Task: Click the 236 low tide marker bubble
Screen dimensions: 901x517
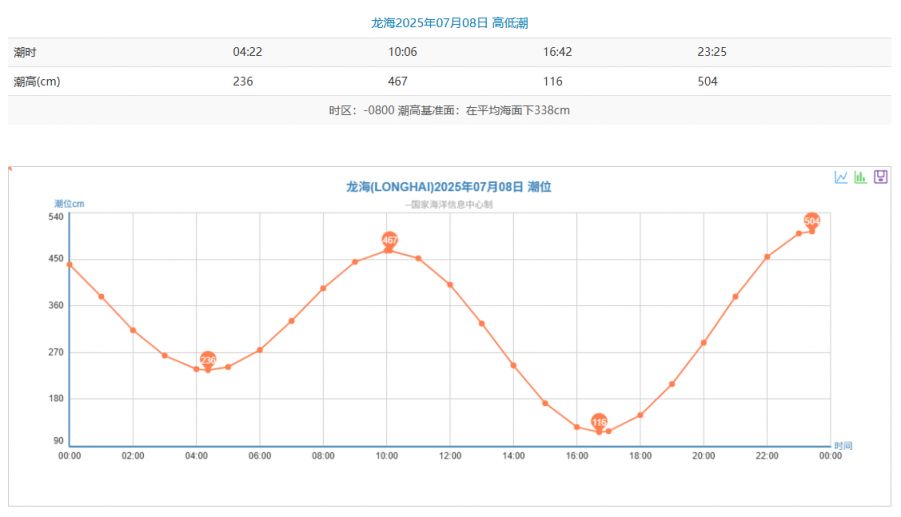Action: (208, 359)
